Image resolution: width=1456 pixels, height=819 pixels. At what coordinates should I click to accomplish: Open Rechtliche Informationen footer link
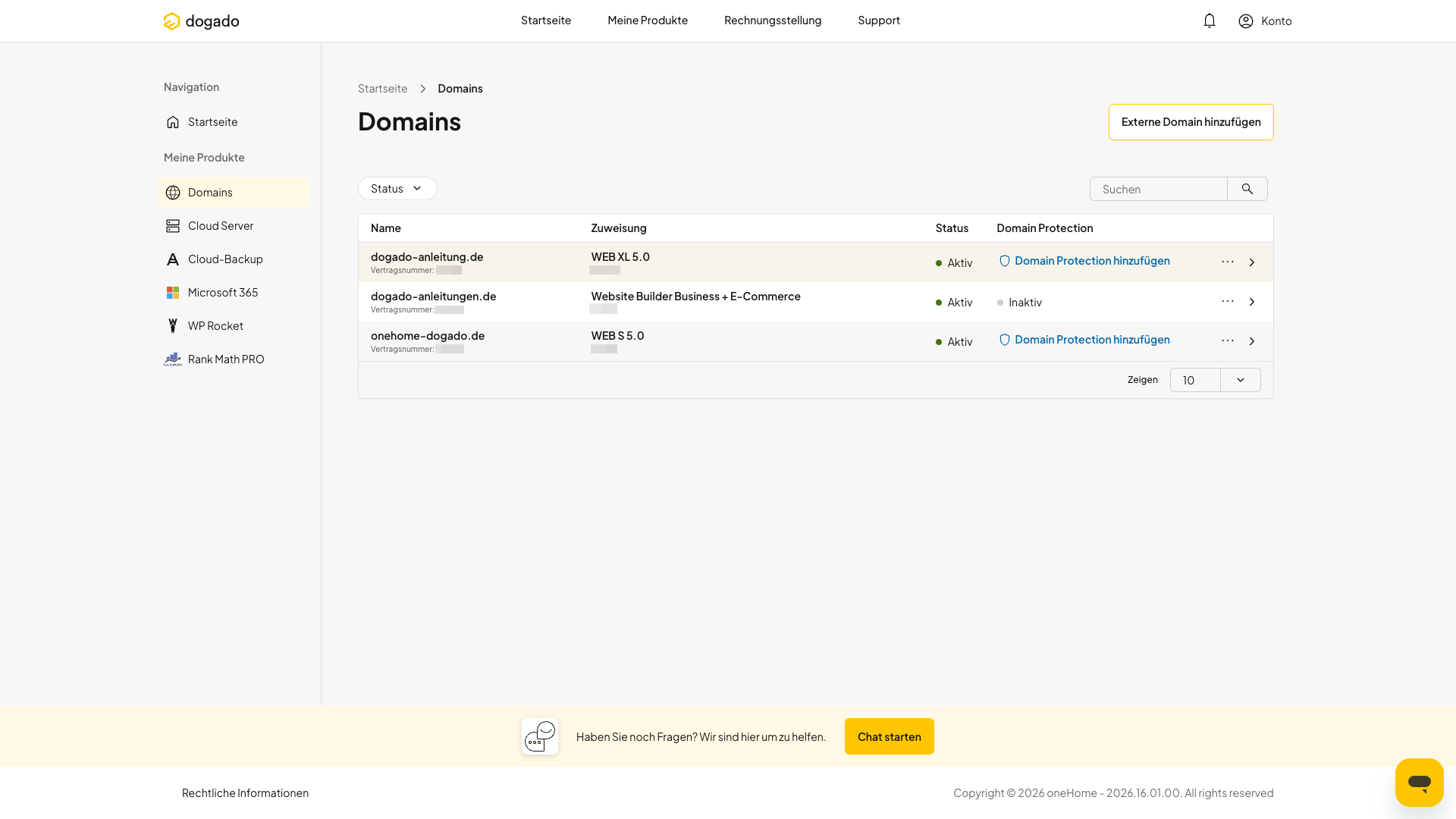coord(245,793)
